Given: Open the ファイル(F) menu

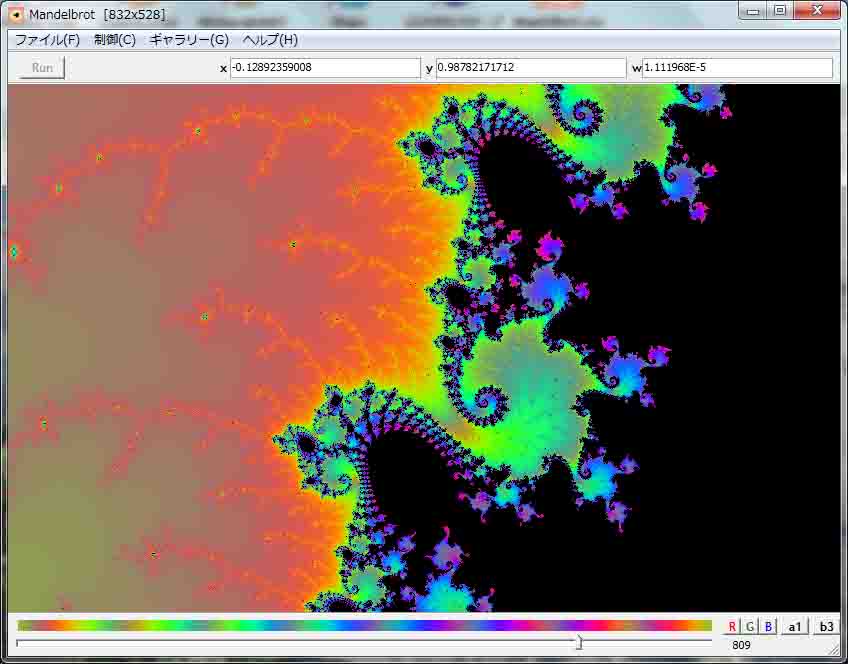Looking at the screenshot, I should tap(47, 40).
